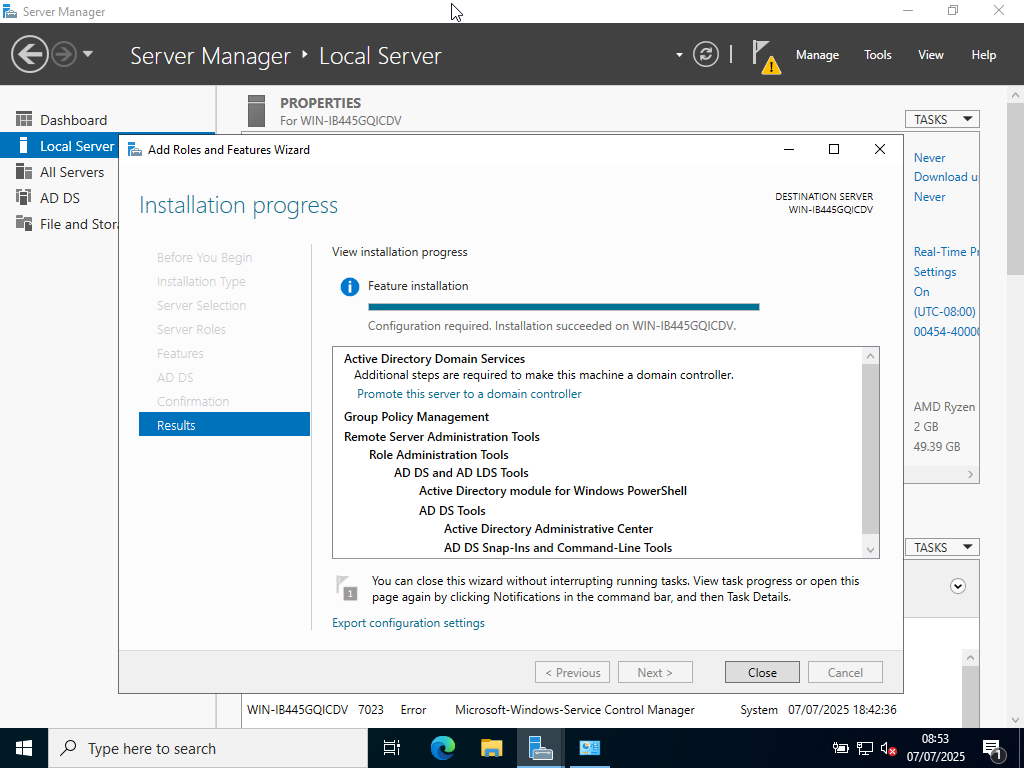Select the Confirmation wizard step
Image resolution: width=1024 pixels, height=768 pixels.
click(x=193, y=401)
